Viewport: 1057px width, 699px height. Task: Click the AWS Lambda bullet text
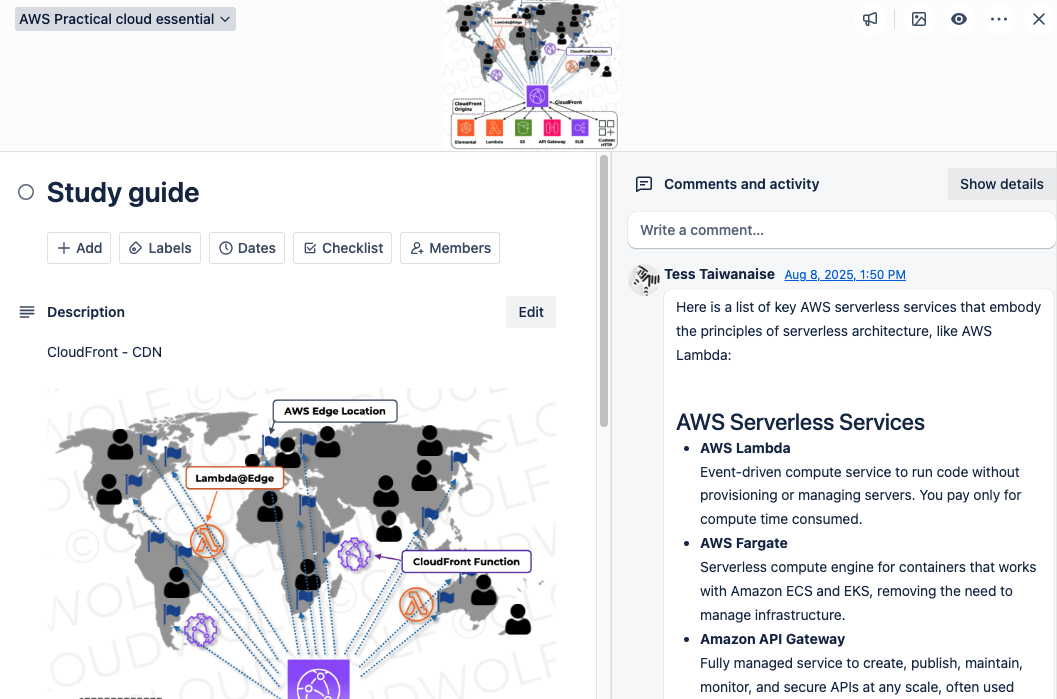point(745,448)
